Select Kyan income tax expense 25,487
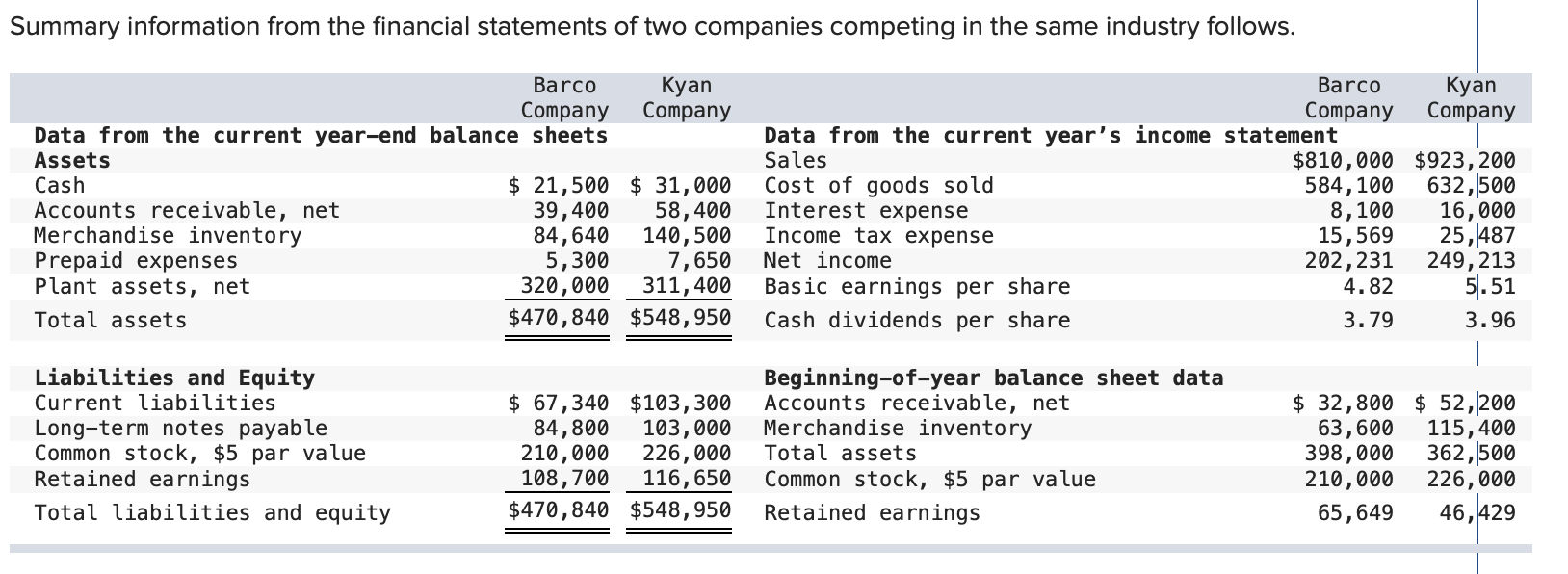The height and width of the screenshot is (574, 1568). 1477,235
